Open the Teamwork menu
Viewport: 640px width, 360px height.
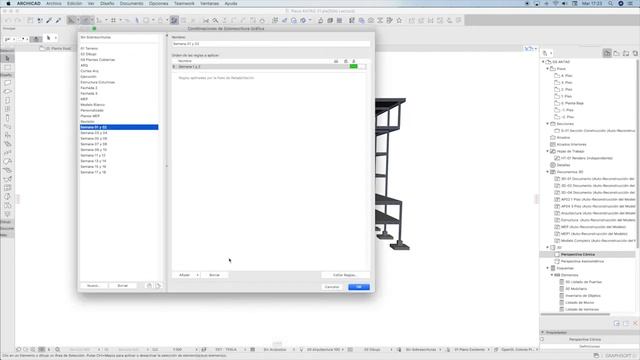(184, 3)
